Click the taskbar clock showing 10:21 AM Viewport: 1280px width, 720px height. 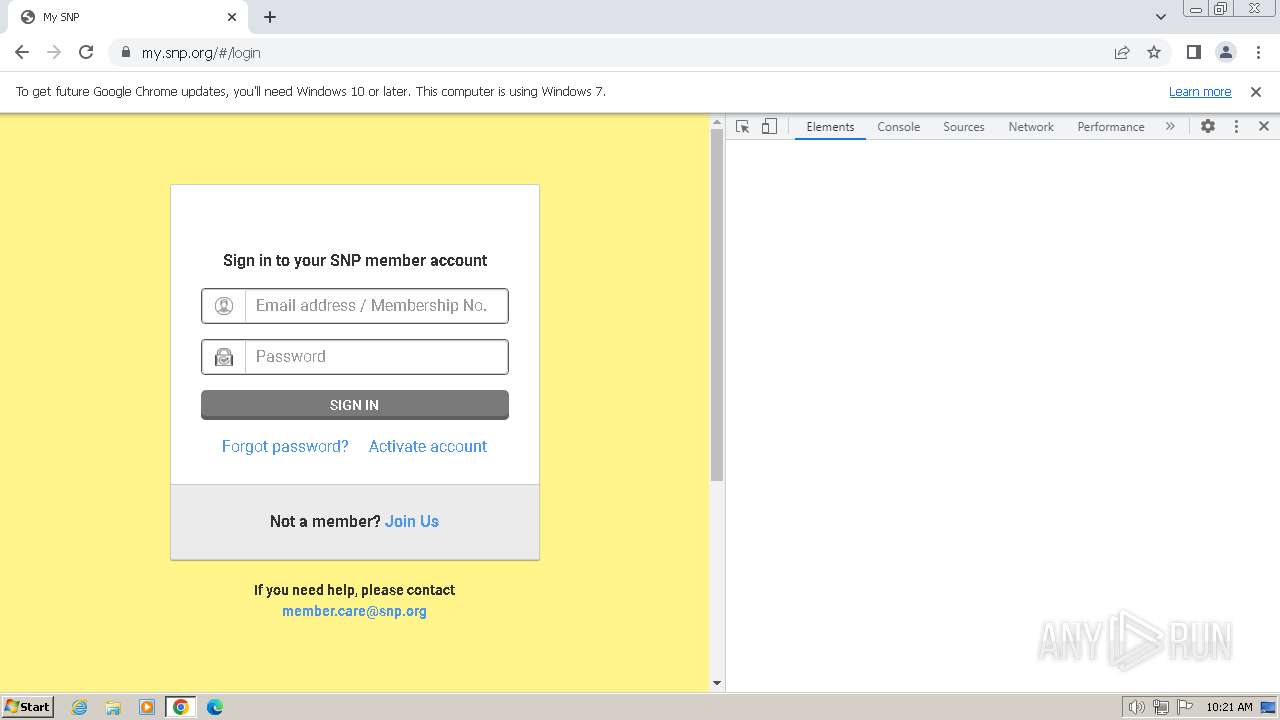(x=1229, y=707)
